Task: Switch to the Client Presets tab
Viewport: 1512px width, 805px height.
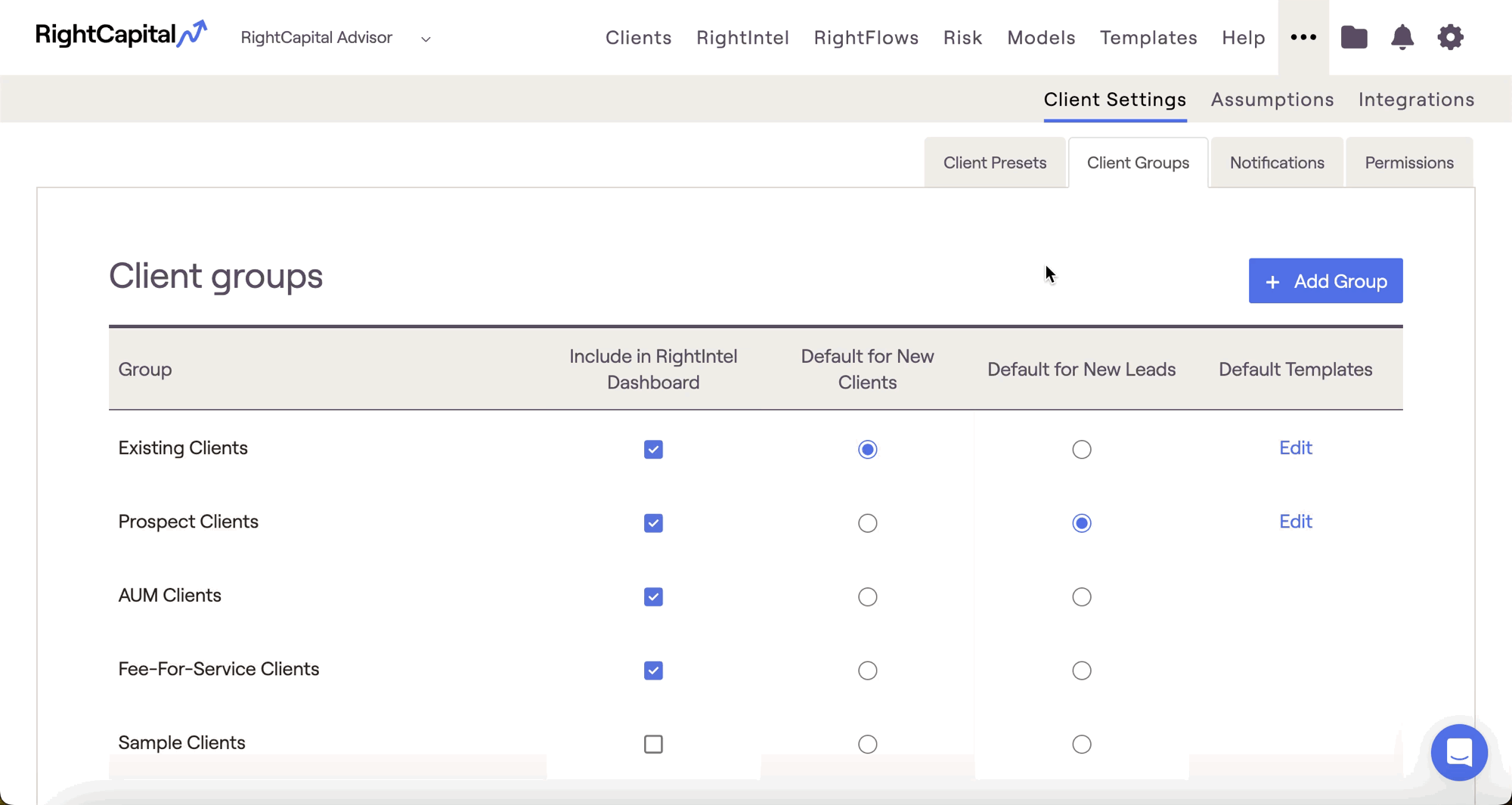Action: (994, 163)
